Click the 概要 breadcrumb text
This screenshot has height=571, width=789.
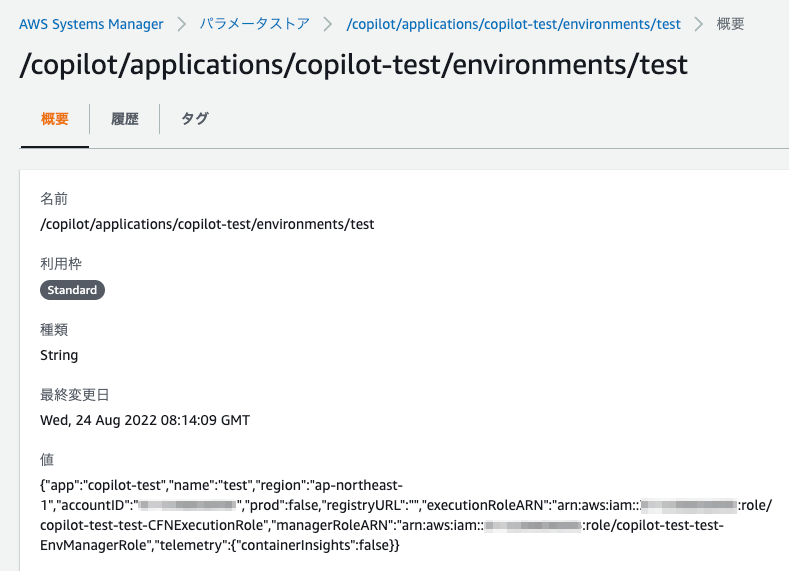(730, 24)
